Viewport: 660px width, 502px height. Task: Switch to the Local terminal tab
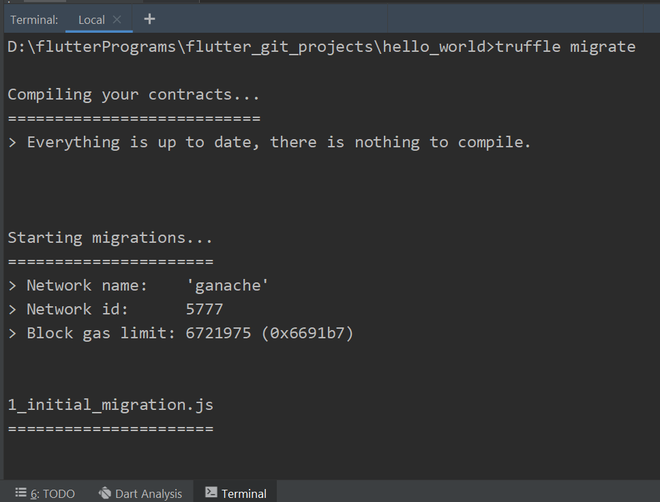[x=91, y=19]
